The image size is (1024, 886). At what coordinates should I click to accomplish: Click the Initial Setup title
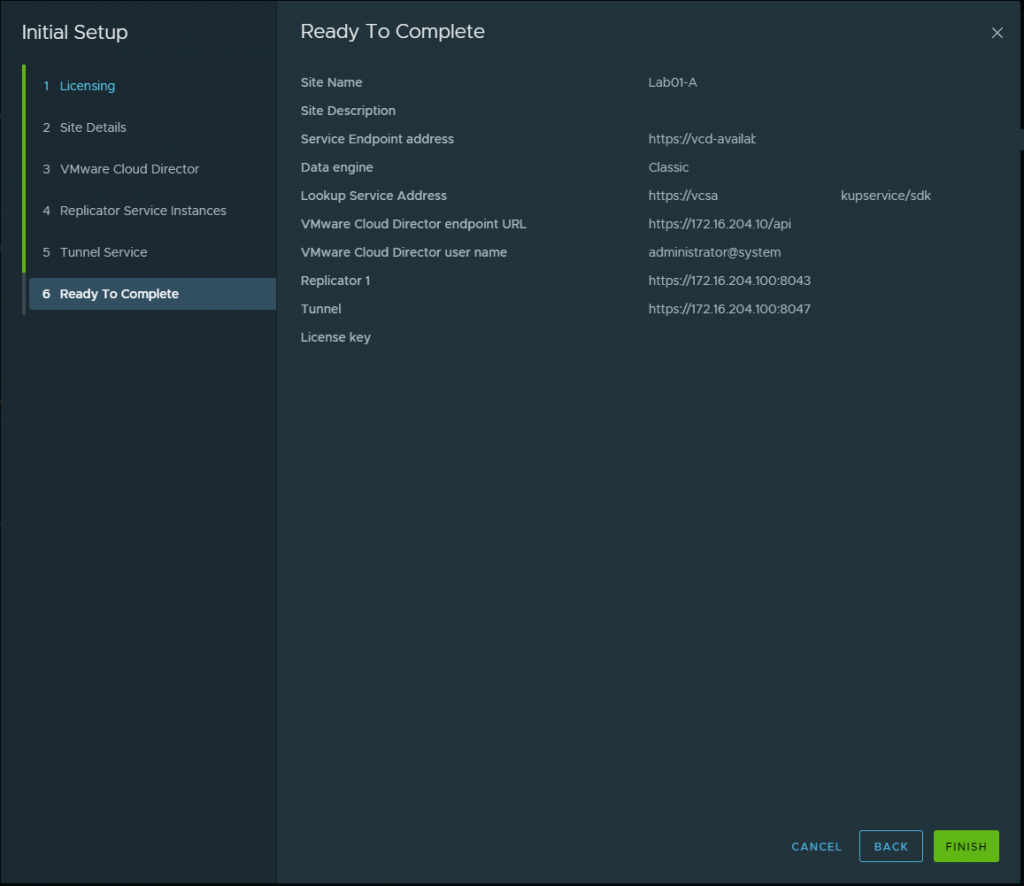tap(74, 32)
